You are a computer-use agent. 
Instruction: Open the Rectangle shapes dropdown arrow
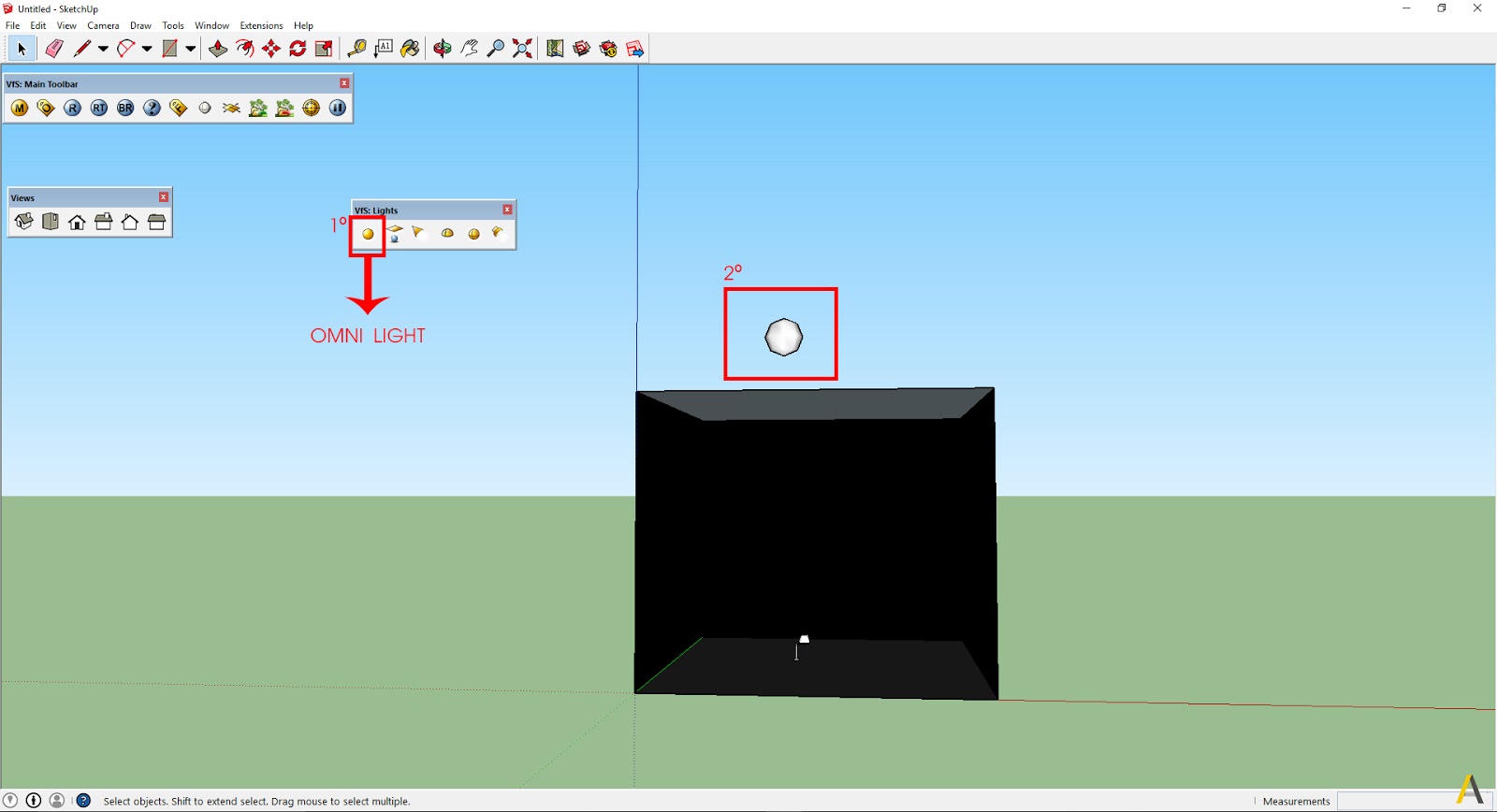tap(190, 49)
